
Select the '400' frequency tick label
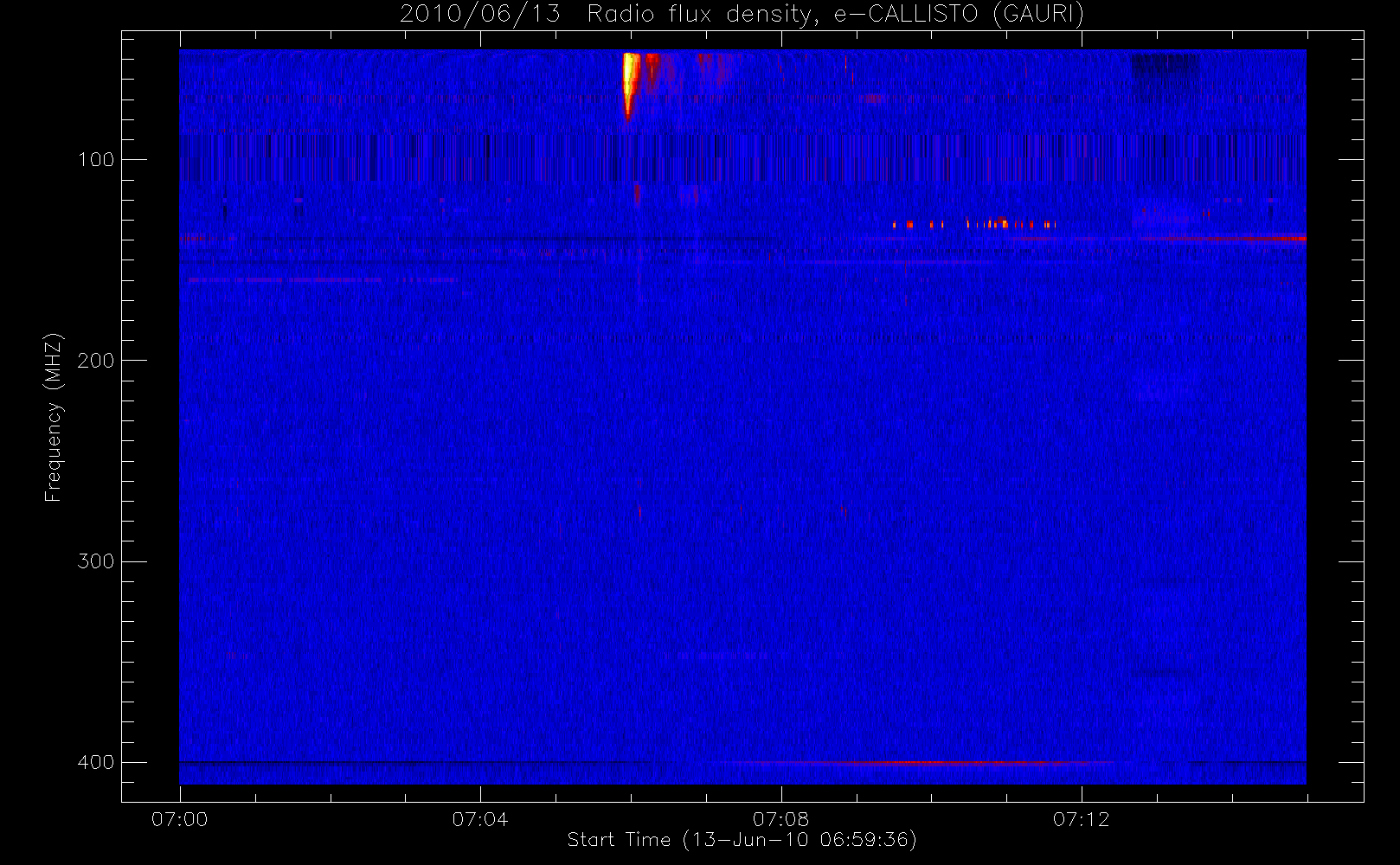(x=96, y=762)
